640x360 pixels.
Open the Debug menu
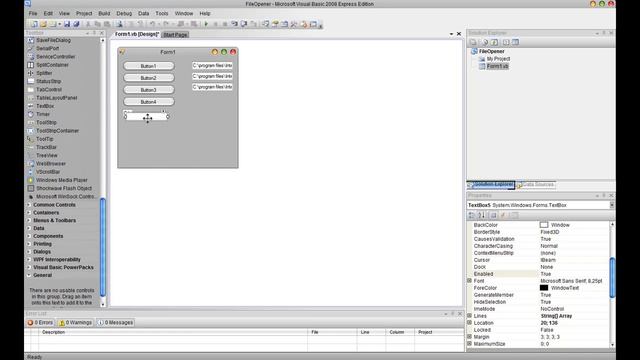point(124,13)
